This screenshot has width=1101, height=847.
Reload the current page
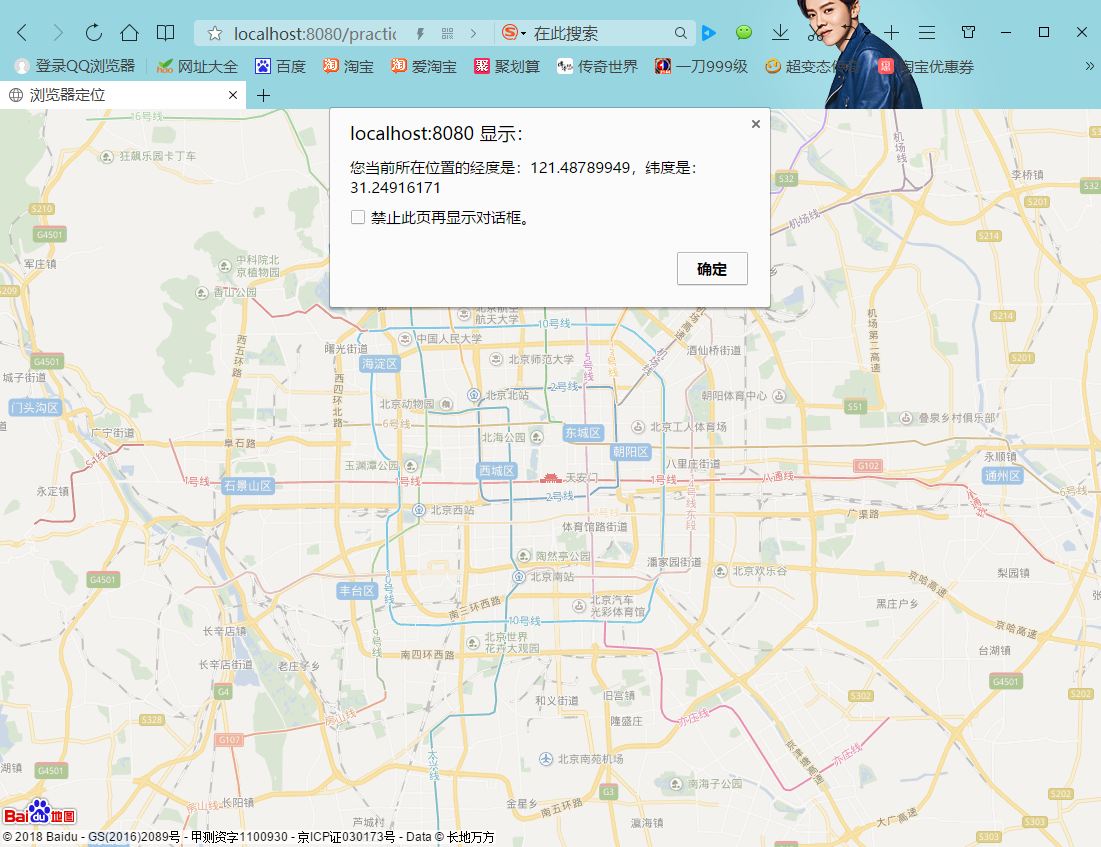93,32
